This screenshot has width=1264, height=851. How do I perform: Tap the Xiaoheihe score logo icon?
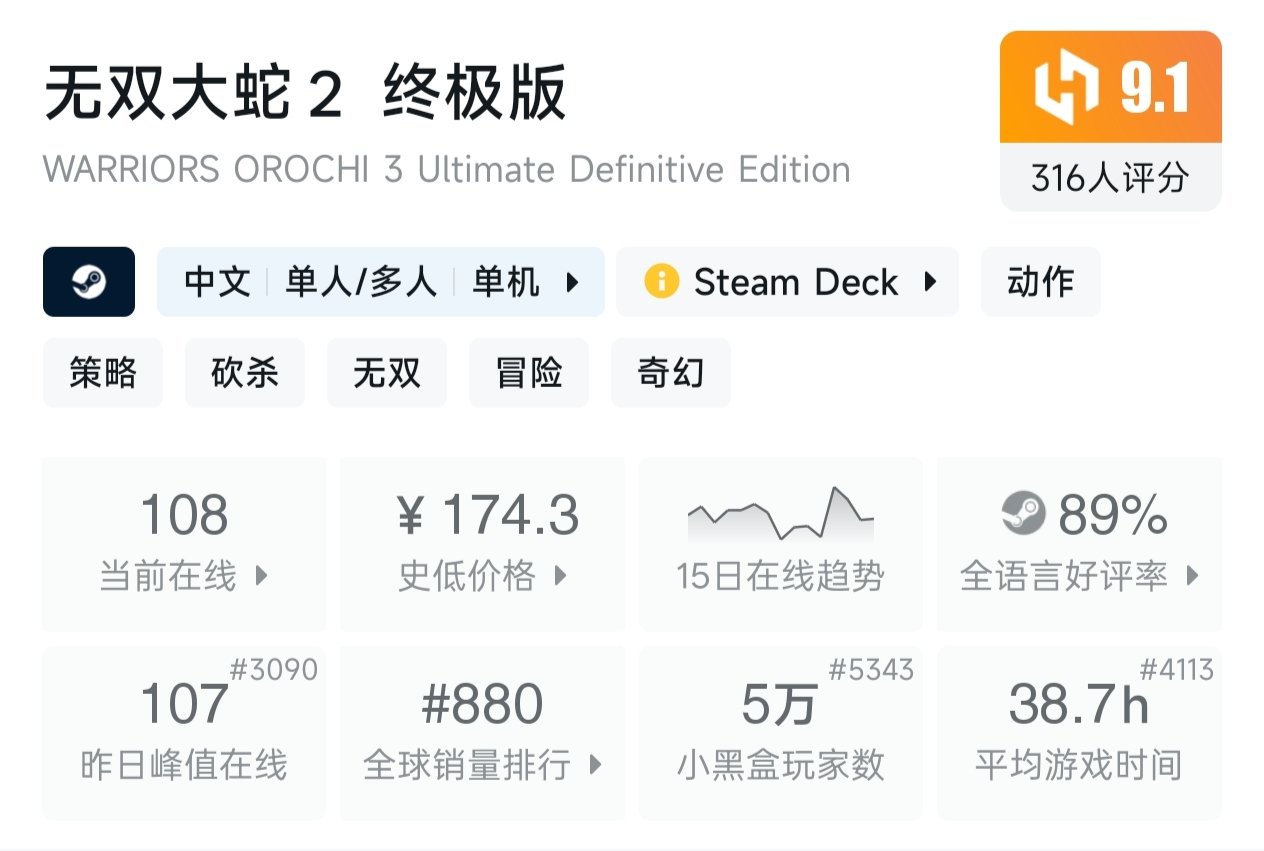click(1068, 88)
